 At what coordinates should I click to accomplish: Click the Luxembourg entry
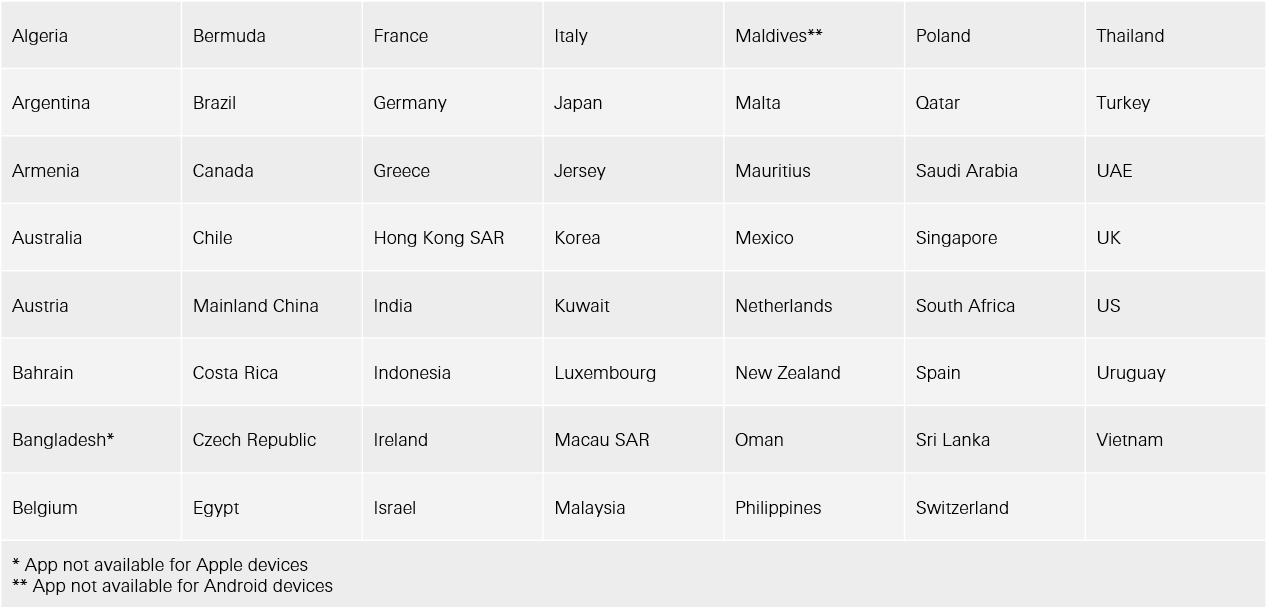point(605,373)
